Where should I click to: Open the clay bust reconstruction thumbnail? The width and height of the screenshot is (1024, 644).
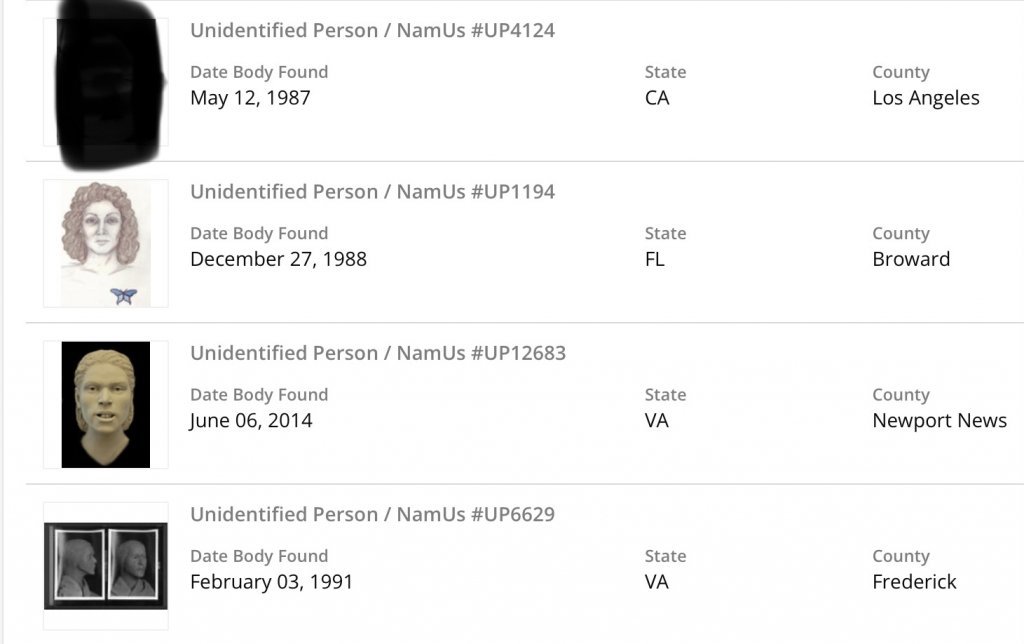105,404
